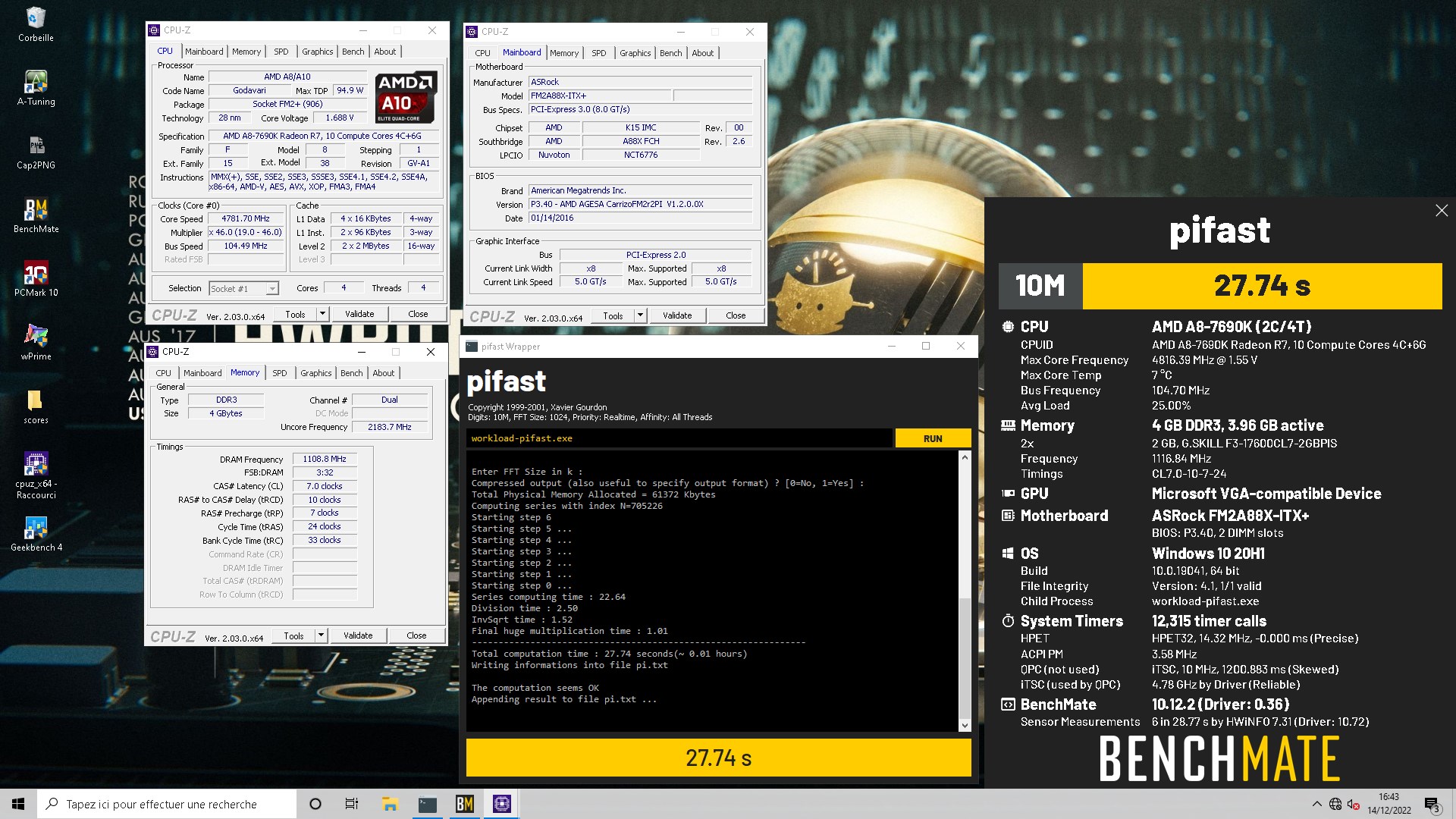Open Graphics tab in CPU-Z Mainboard window
The height and width of the screenshot is (819, 1456).
[x=635, y=53]
